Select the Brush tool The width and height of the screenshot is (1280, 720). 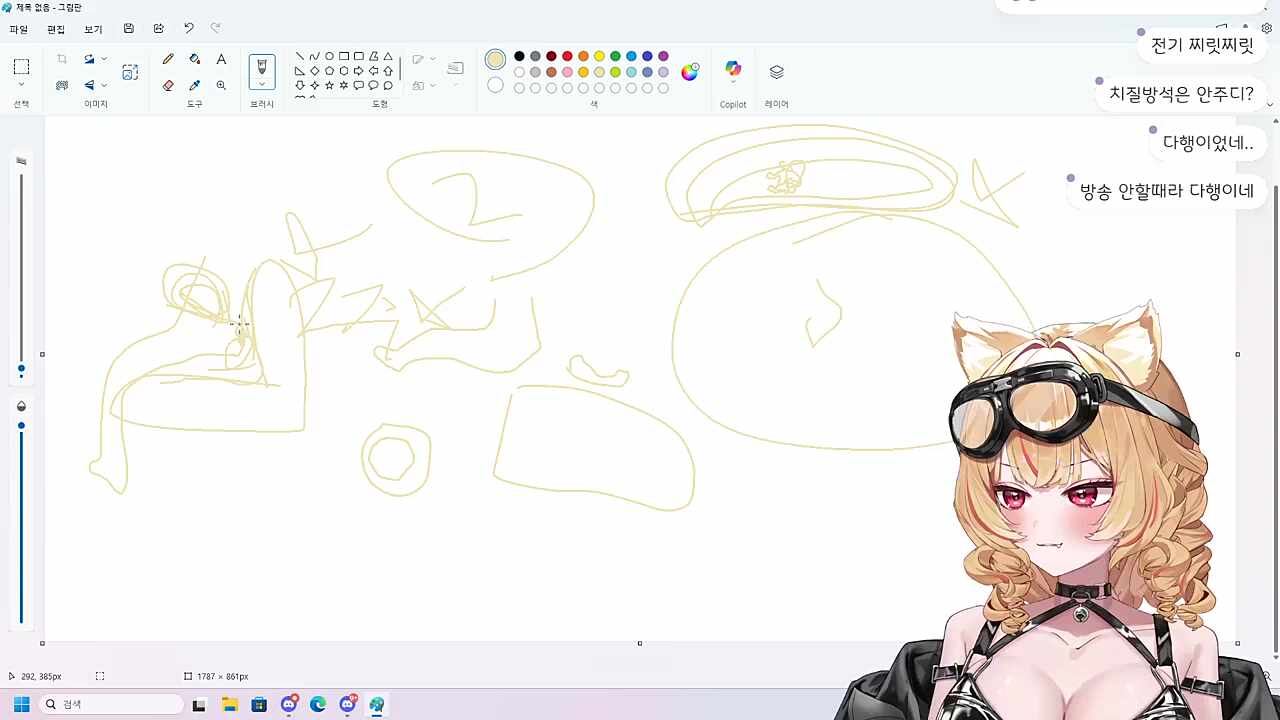pyautogui.click(x=262, y=66)
